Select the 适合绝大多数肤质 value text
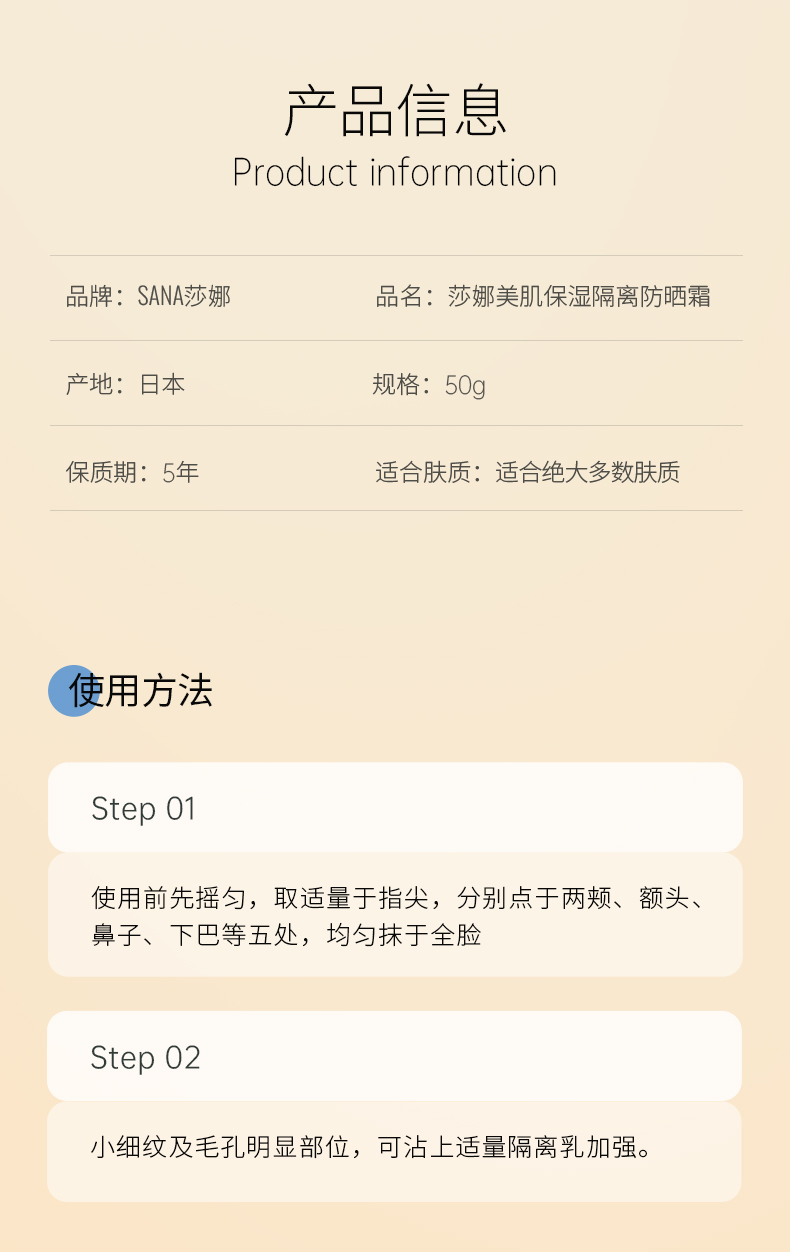790x1252 pixels. click(x=588, y=472)
